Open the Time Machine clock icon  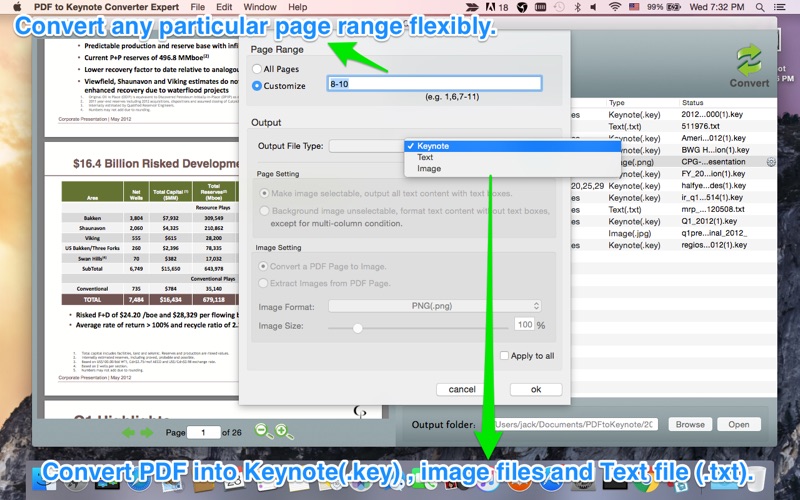(560, 7)
